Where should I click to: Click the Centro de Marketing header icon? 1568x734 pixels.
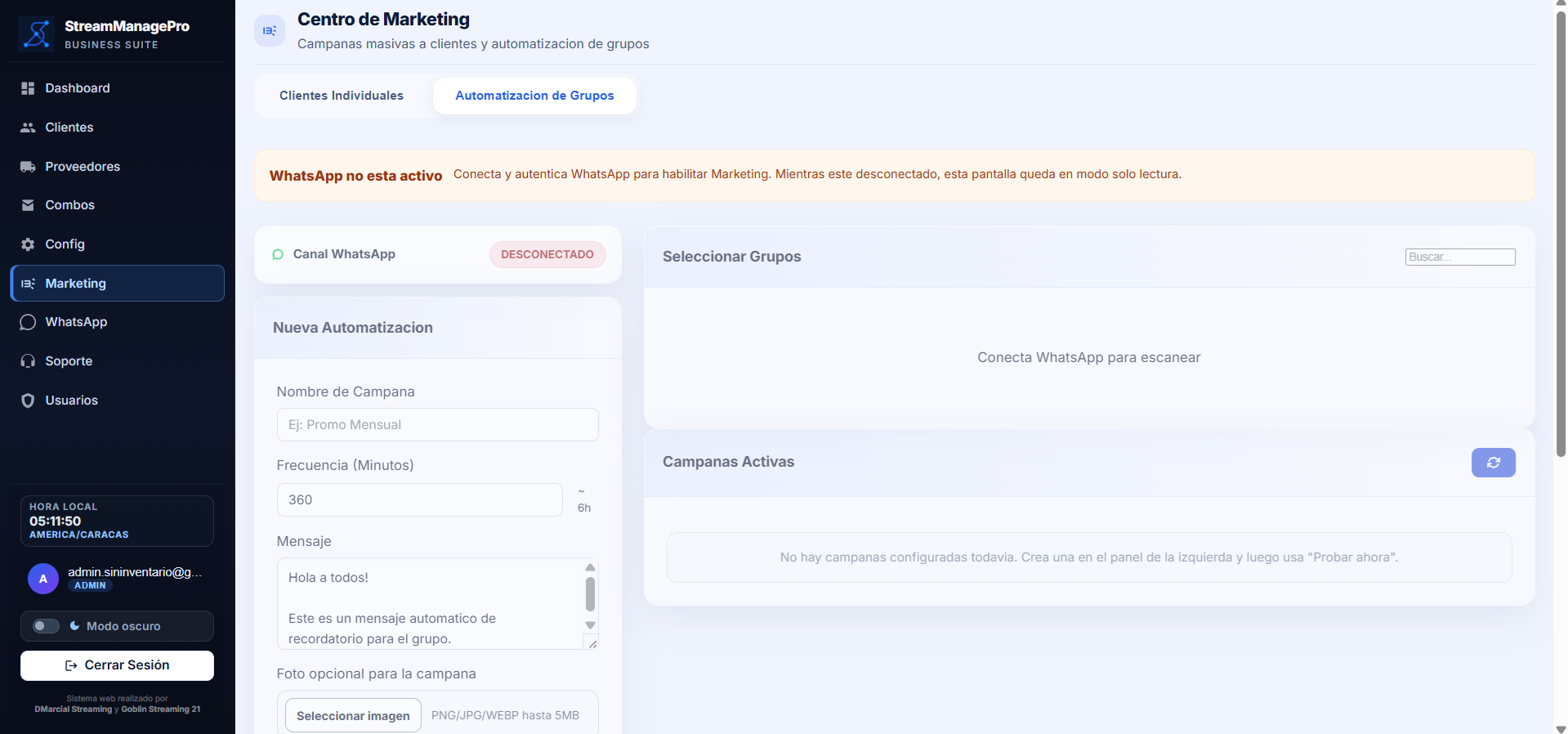click(x=270, y=31)
